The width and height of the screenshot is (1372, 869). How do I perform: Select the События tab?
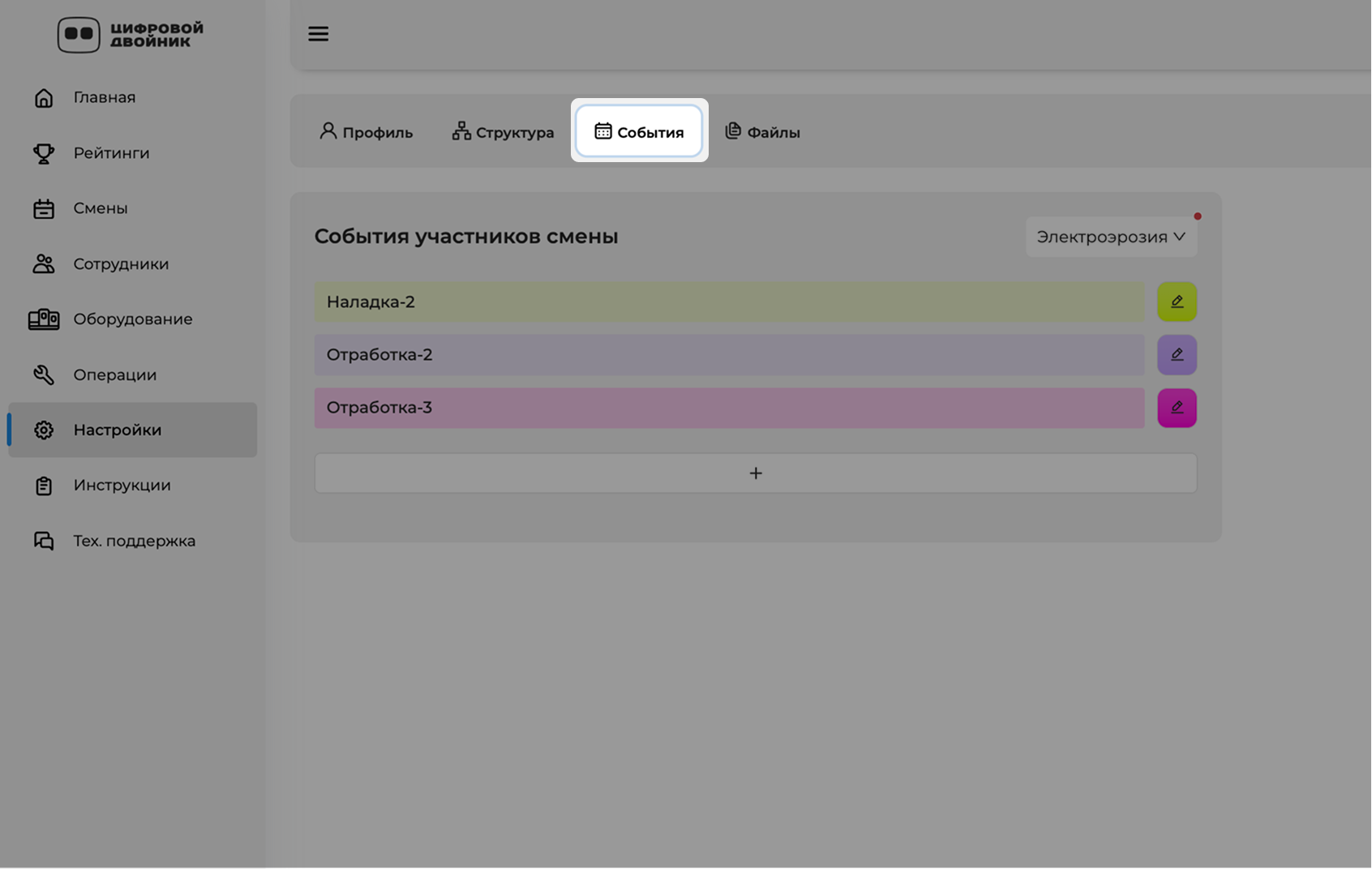click(x=639, y=131)
